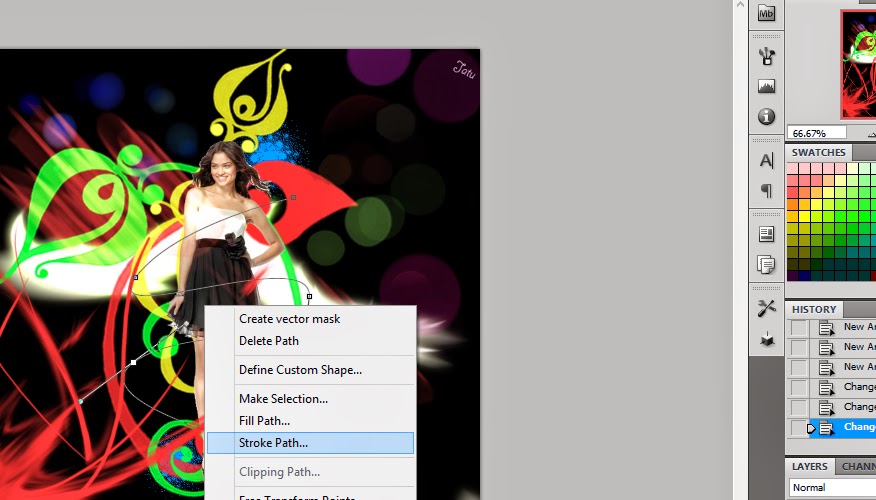
Task: Set history brush source on highlighted Change state
Action: pos(799,427)
